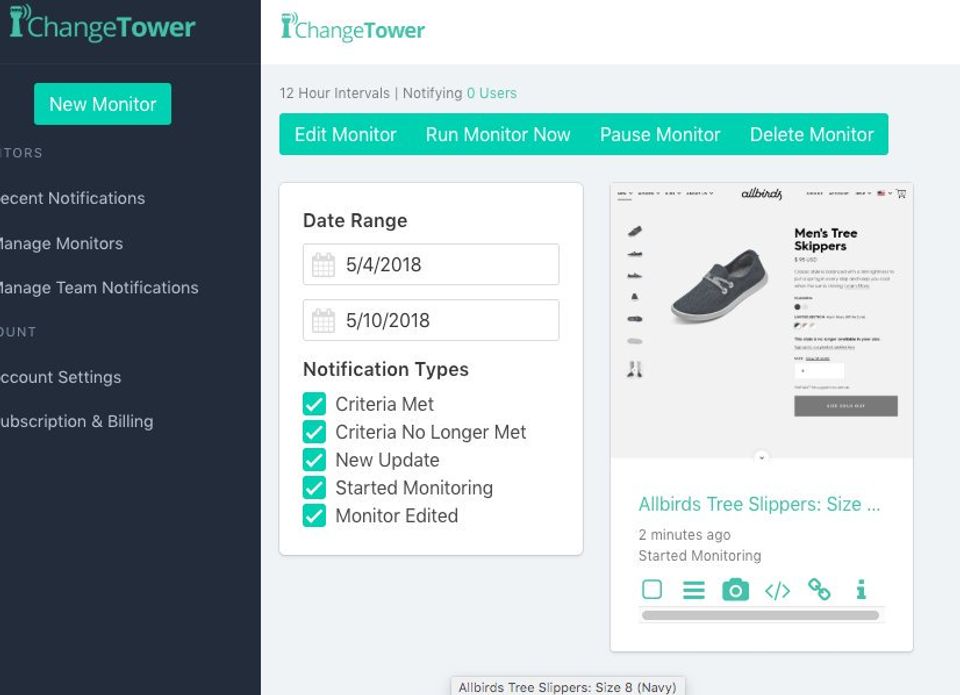Uncheck the Criteria Met checkbox
This screenshot has width=960, height=695.
pos(314,404)
